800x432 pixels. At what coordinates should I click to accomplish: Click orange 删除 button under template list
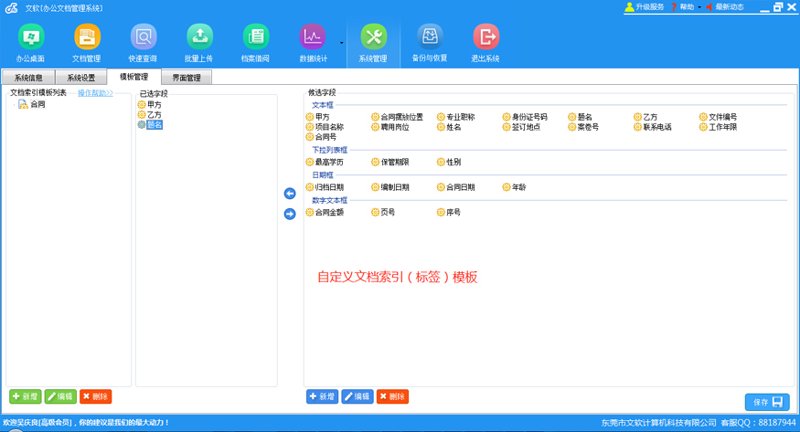tap(95, 396)
